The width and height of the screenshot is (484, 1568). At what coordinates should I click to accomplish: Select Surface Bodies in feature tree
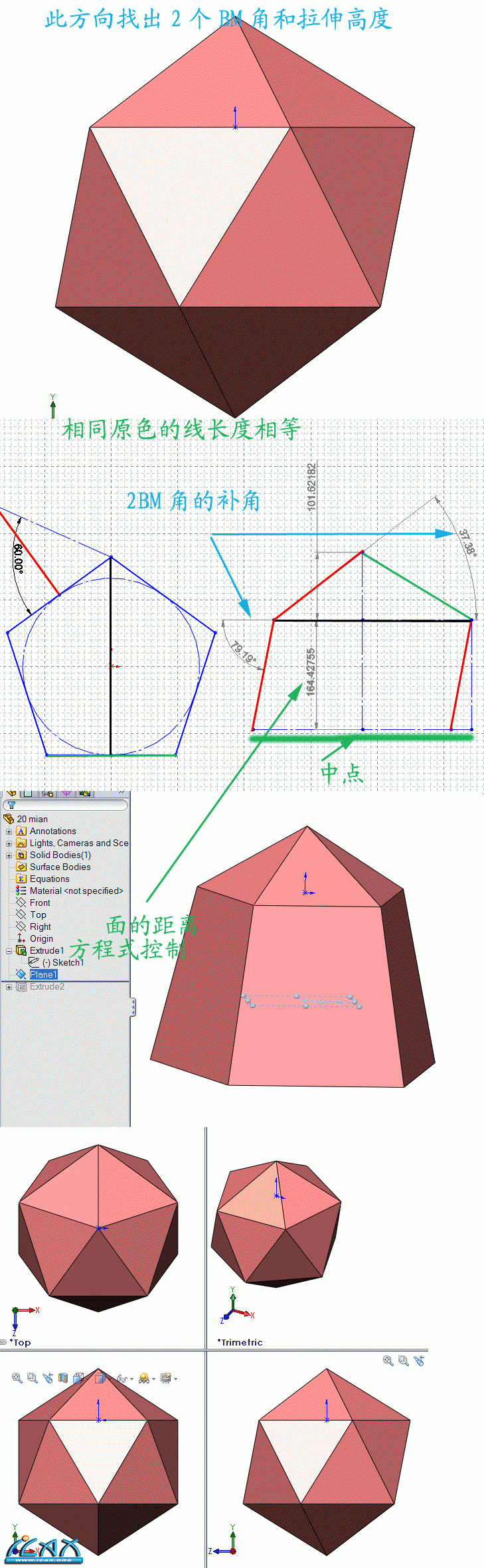[60, 867]
